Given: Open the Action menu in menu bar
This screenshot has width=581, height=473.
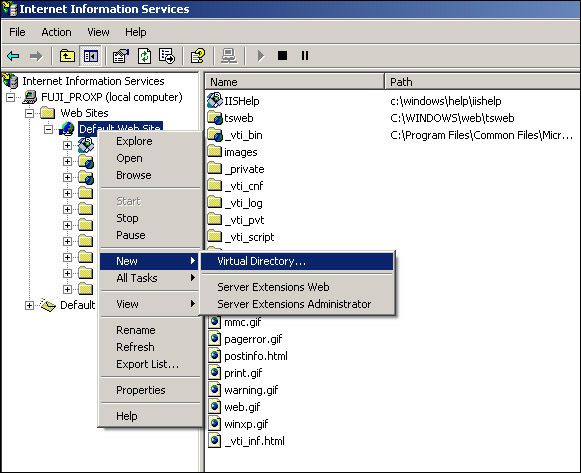Looking at the screenshot, I should pyautogui.click(x=56, y=32).
